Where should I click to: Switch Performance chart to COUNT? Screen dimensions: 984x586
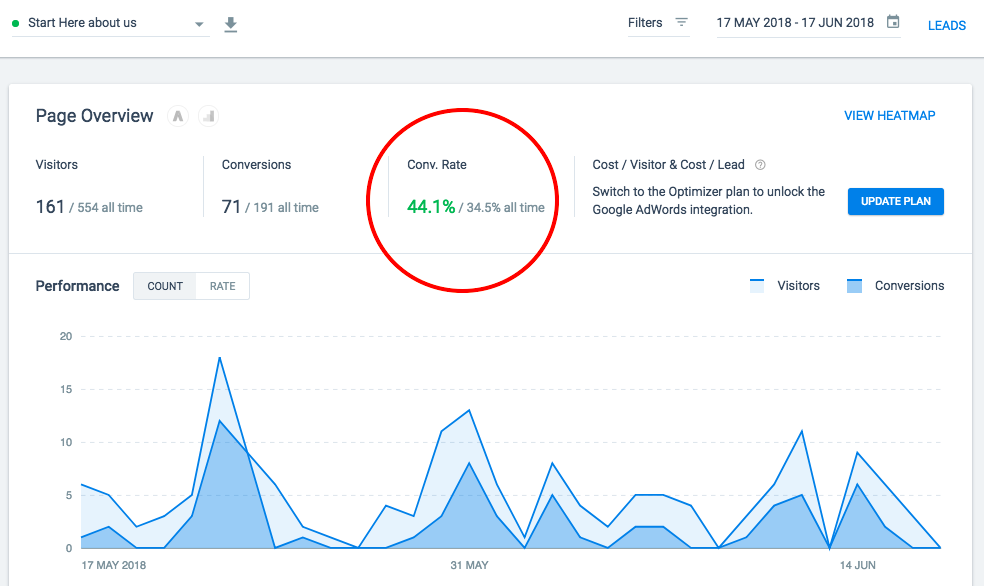point(165,286)
